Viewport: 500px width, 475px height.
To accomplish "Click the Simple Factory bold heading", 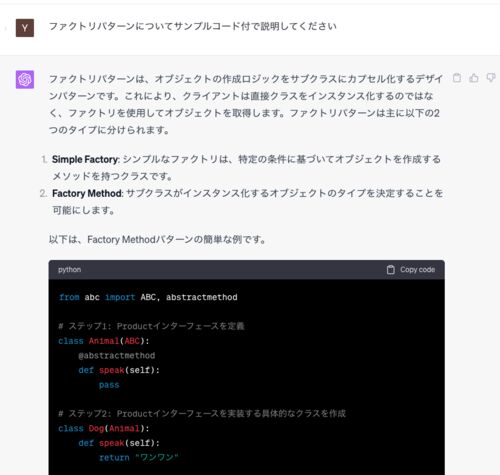I will click(x=85, y=160).
